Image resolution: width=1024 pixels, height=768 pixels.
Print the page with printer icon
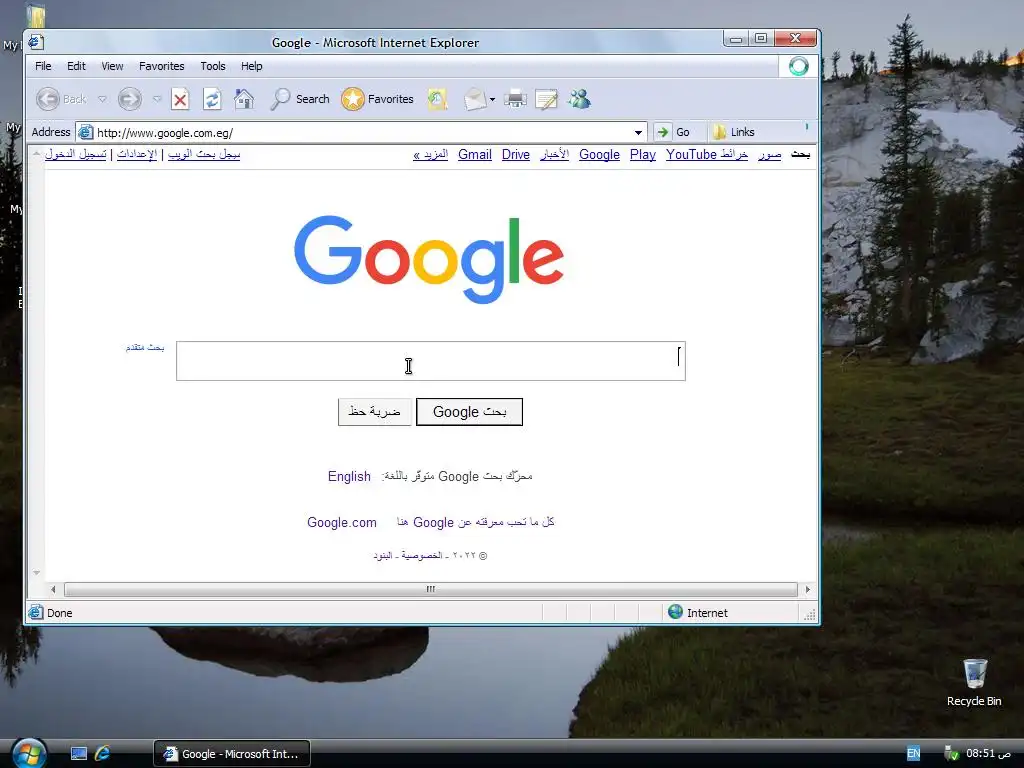point(515,99)
